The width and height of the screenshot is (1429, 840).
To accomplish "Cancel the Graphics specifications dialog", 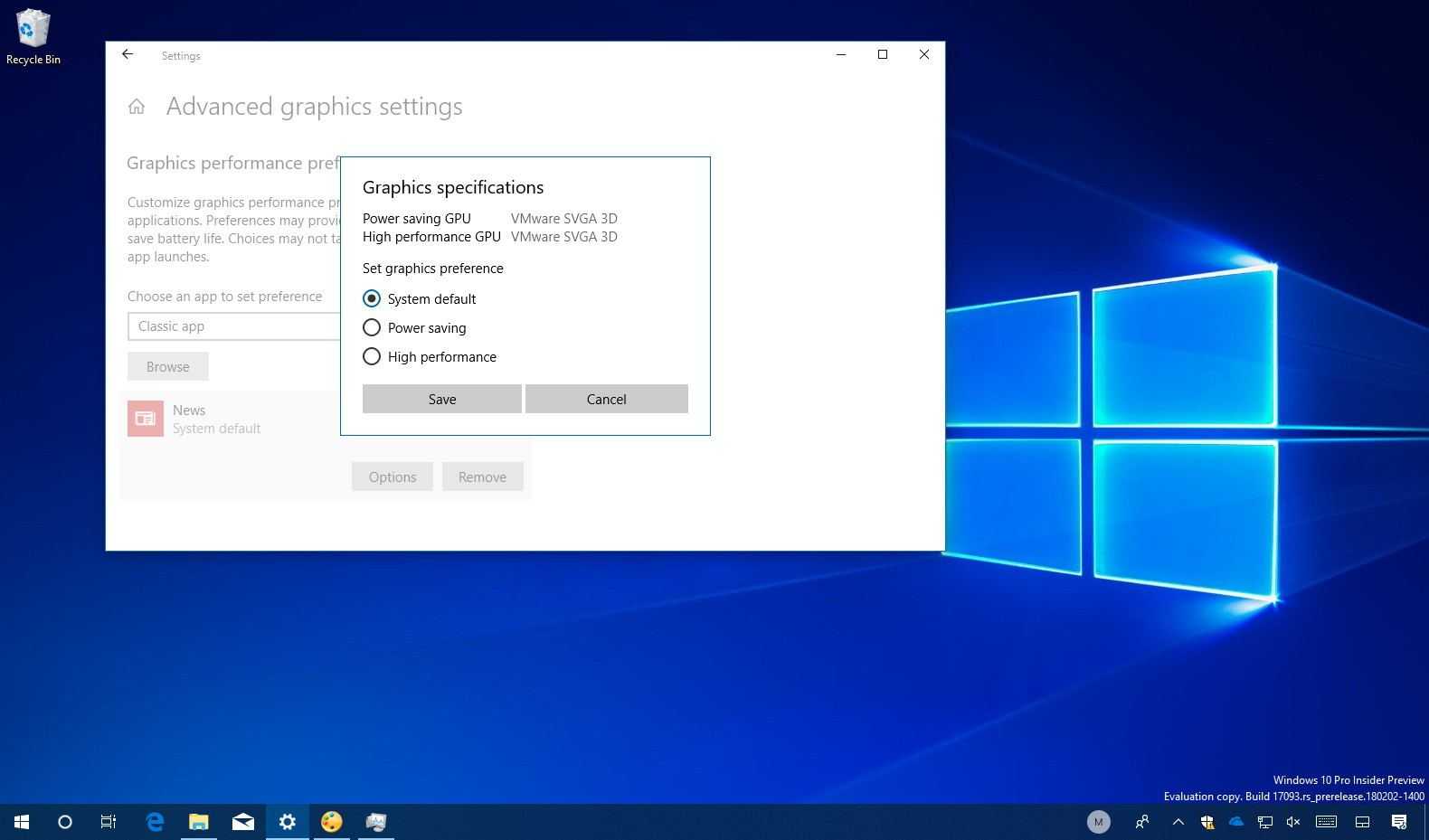I will pos(606,399).
